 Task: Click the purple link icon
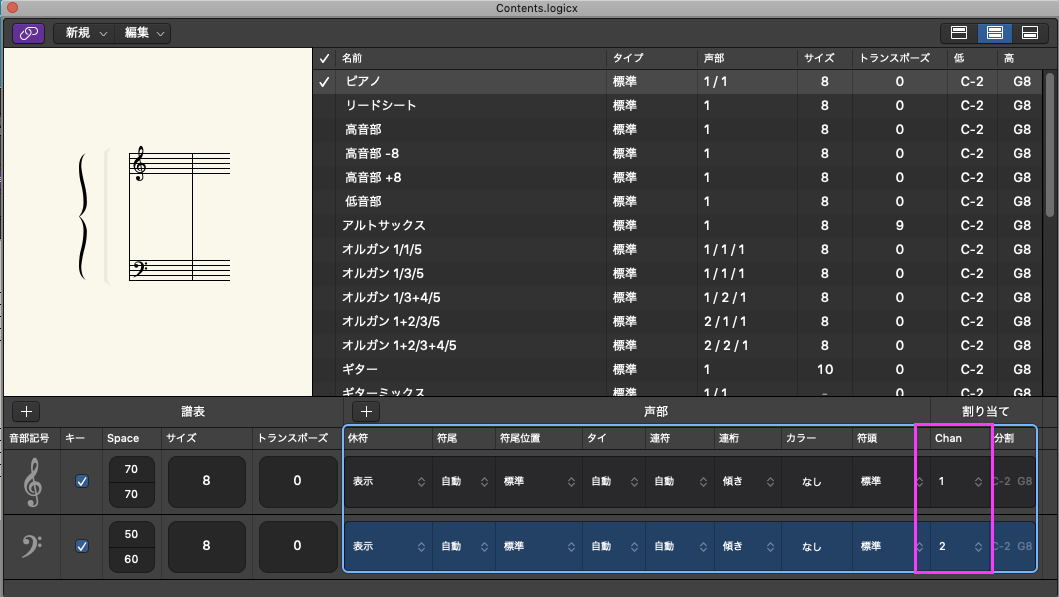pos(28,33)
